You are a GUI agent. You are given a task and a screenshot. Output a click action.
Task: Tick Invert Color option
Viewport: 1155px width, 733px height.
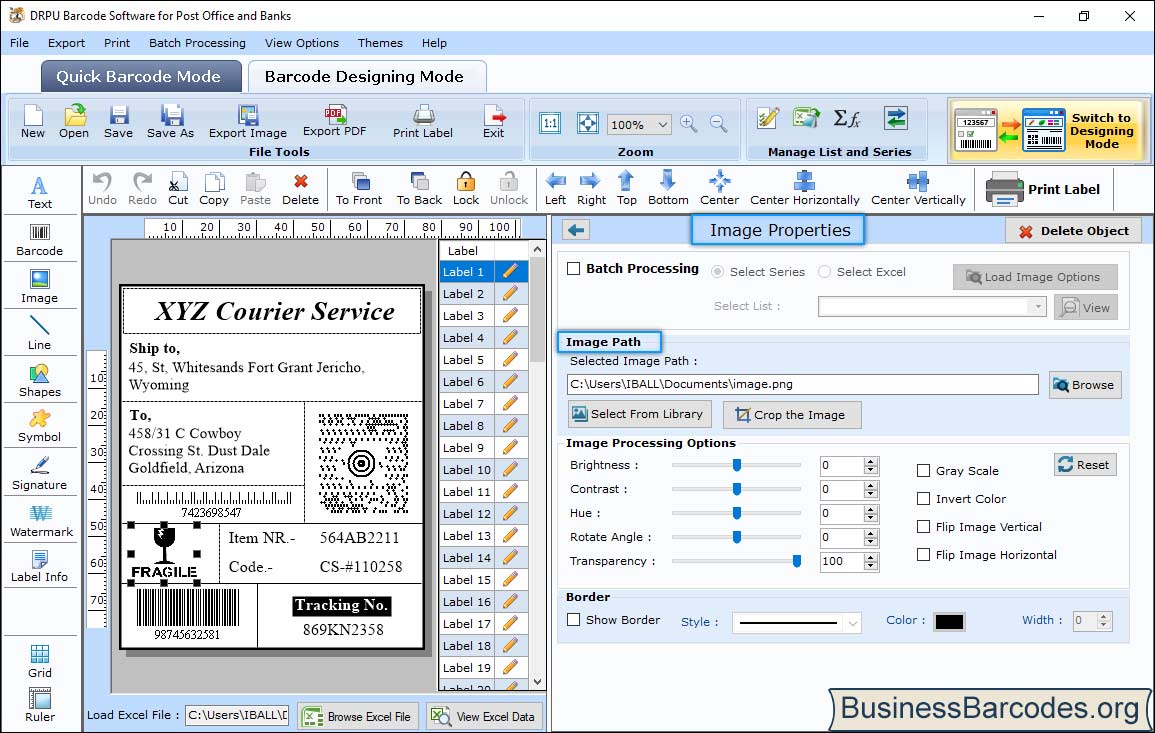[923, 499]
